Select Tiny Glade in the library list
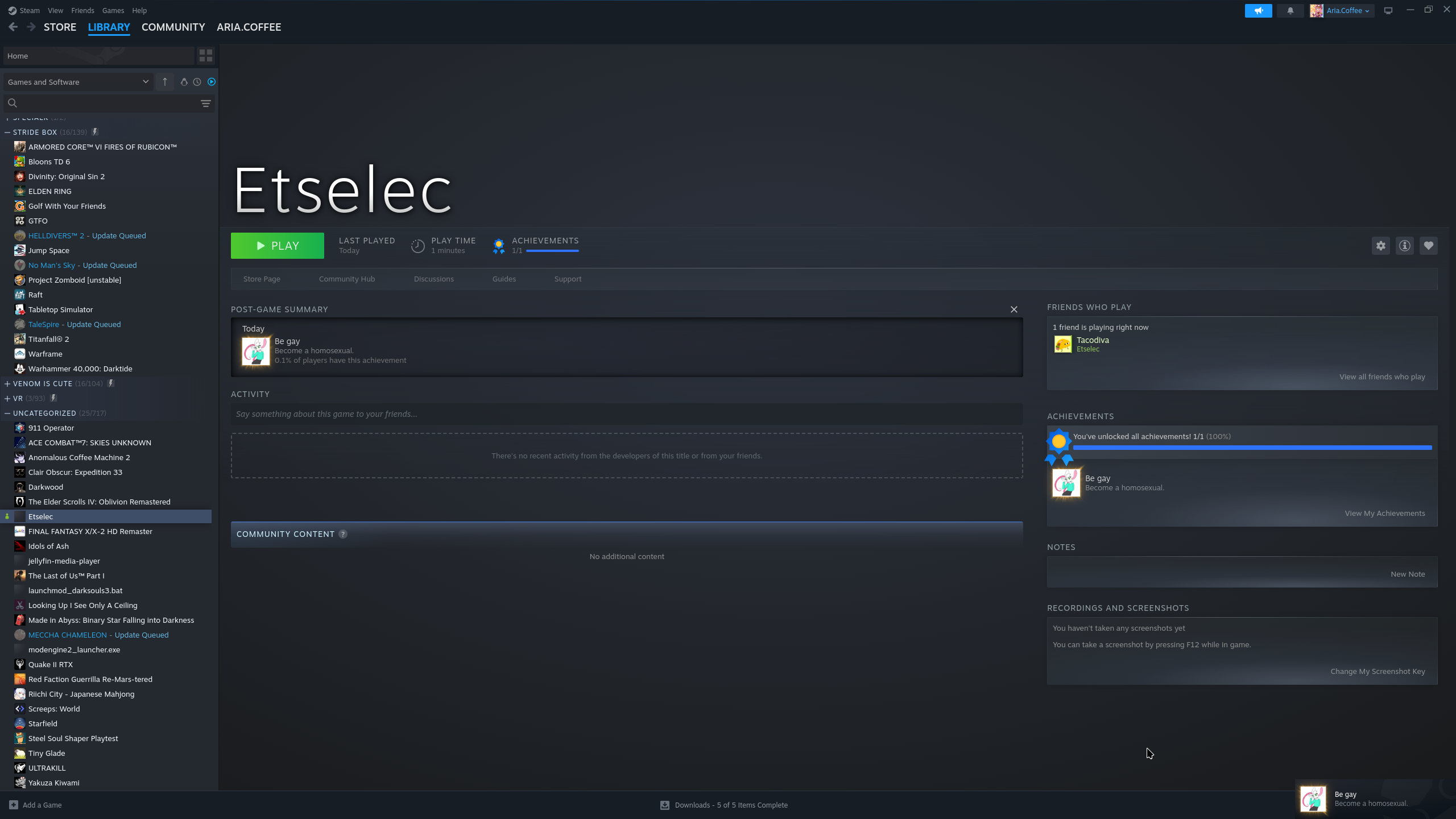This screenshot has width=1456, height=819. pyautogui.click(x=47, y=753)
